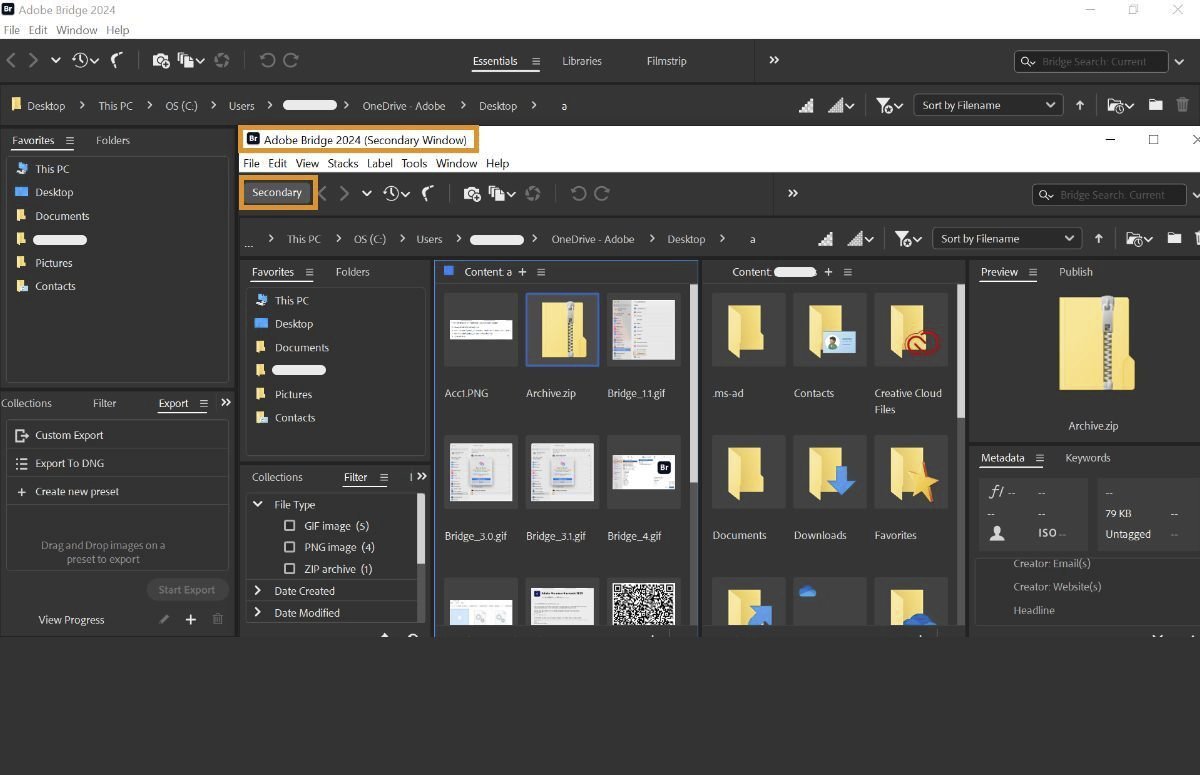Open Sort by Filename dropdown in secondary window
This screenshot has height=775, width=1200.
[x=1007, y=239]
